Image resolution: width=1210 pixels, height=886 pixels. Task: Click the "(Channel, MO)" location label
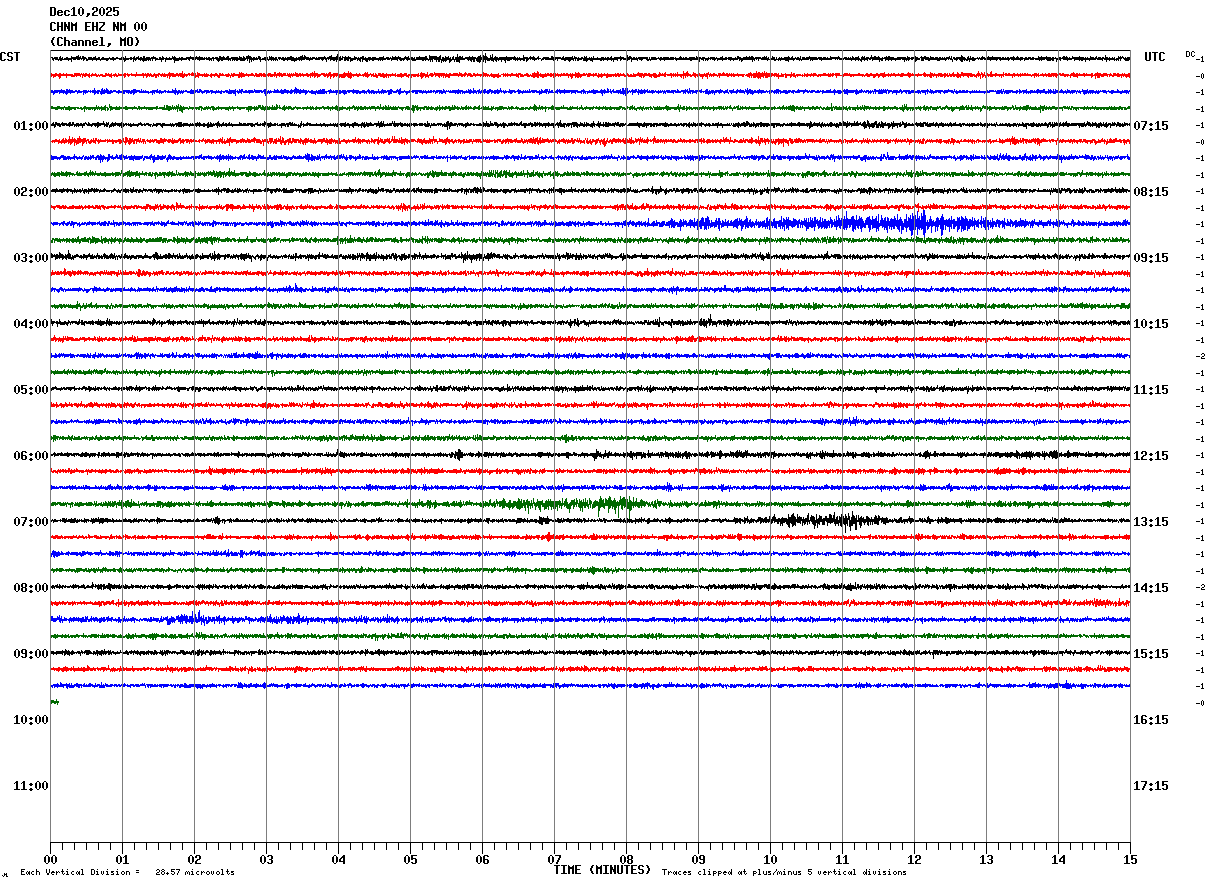click(x=95, y=42)
